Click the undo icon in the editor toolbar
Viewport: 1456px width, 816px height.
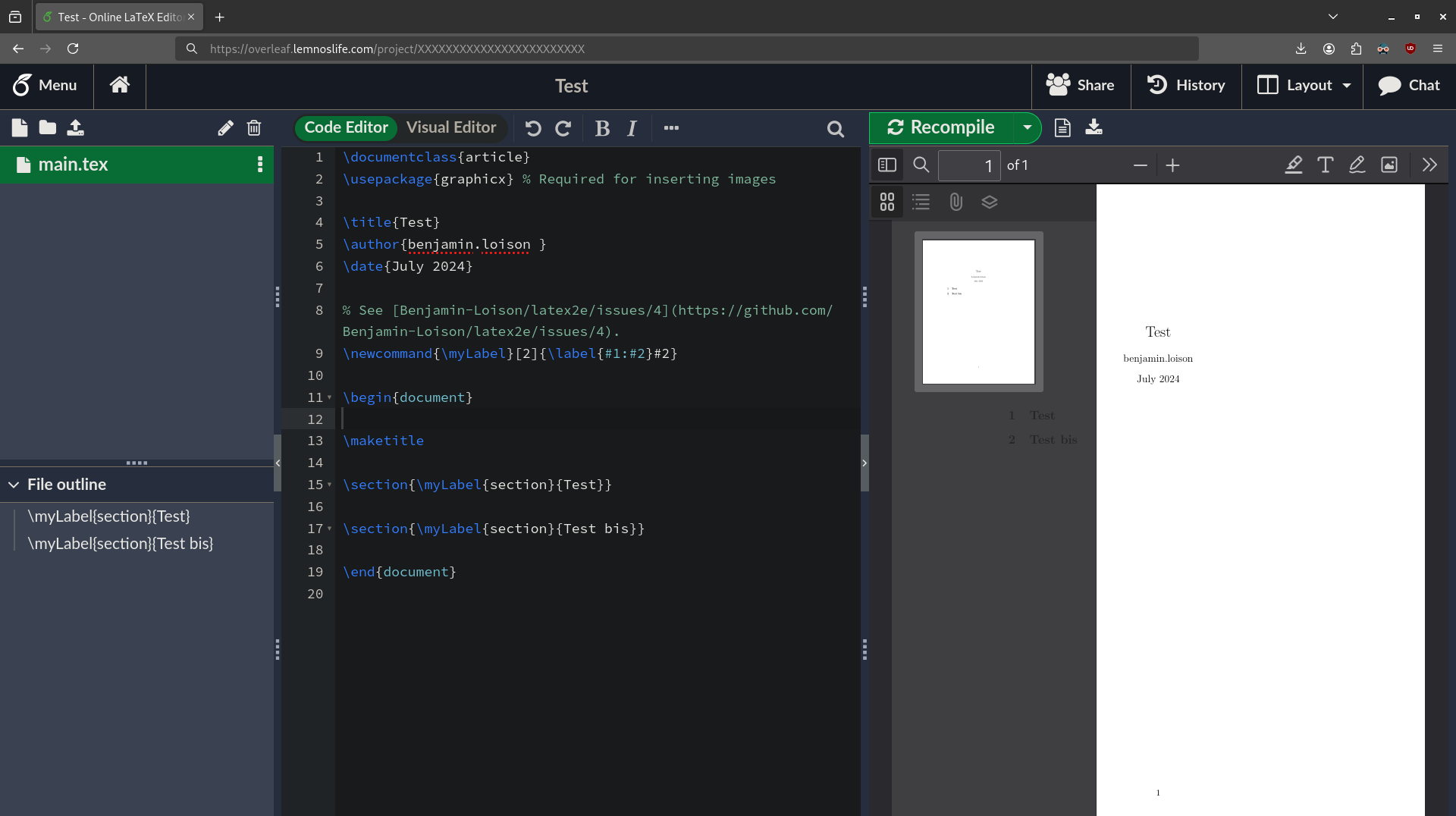pos(533,128)
